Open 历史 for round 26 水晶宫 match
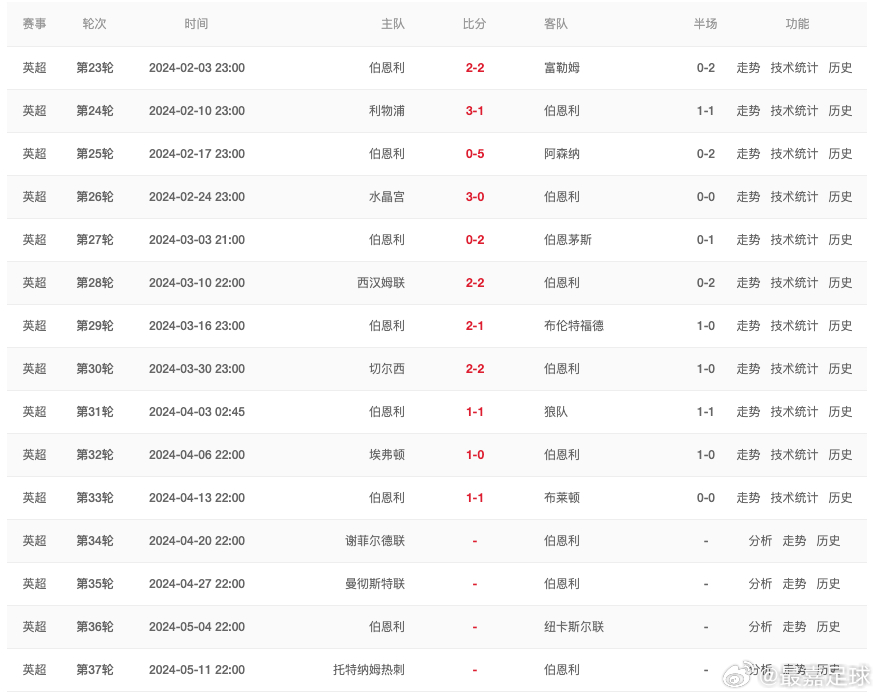 [840, 197]
